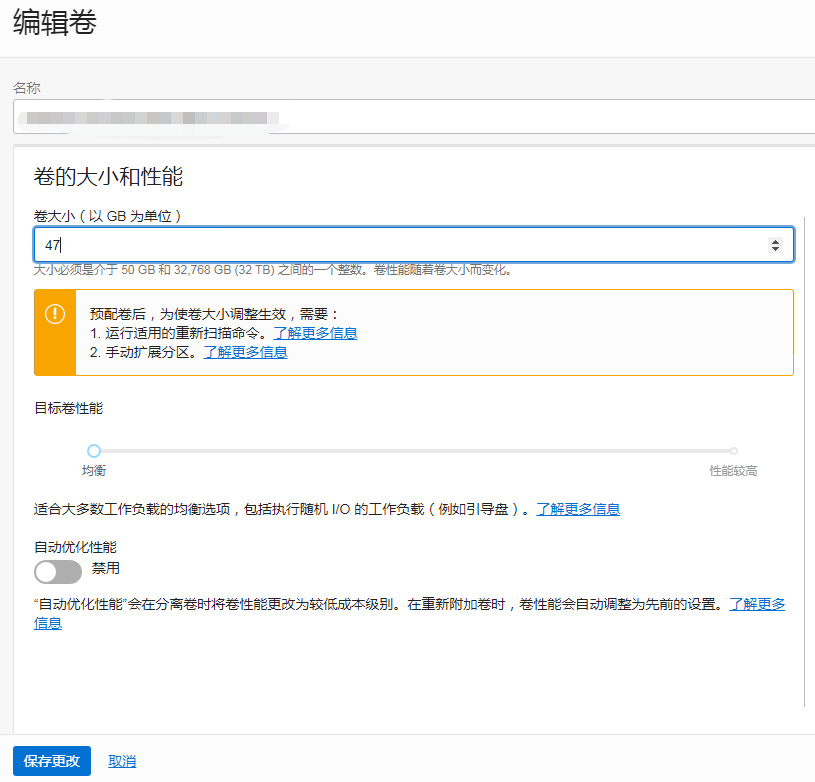Open 了解更多信息 link for rescan command

(x=315, y=333)
